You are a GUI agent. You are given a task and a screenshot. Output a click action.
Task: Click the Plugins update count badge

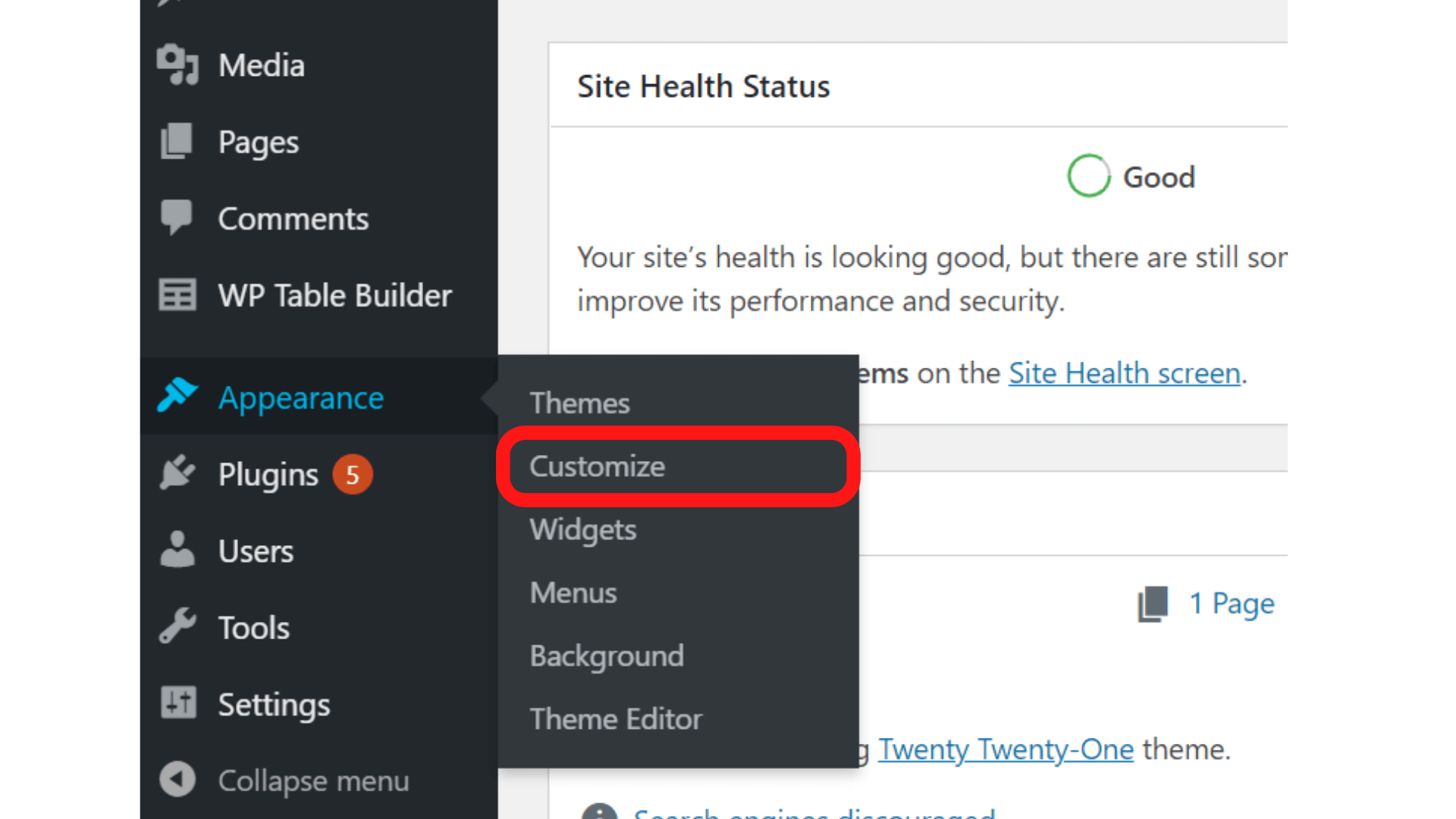coord(352,475)
